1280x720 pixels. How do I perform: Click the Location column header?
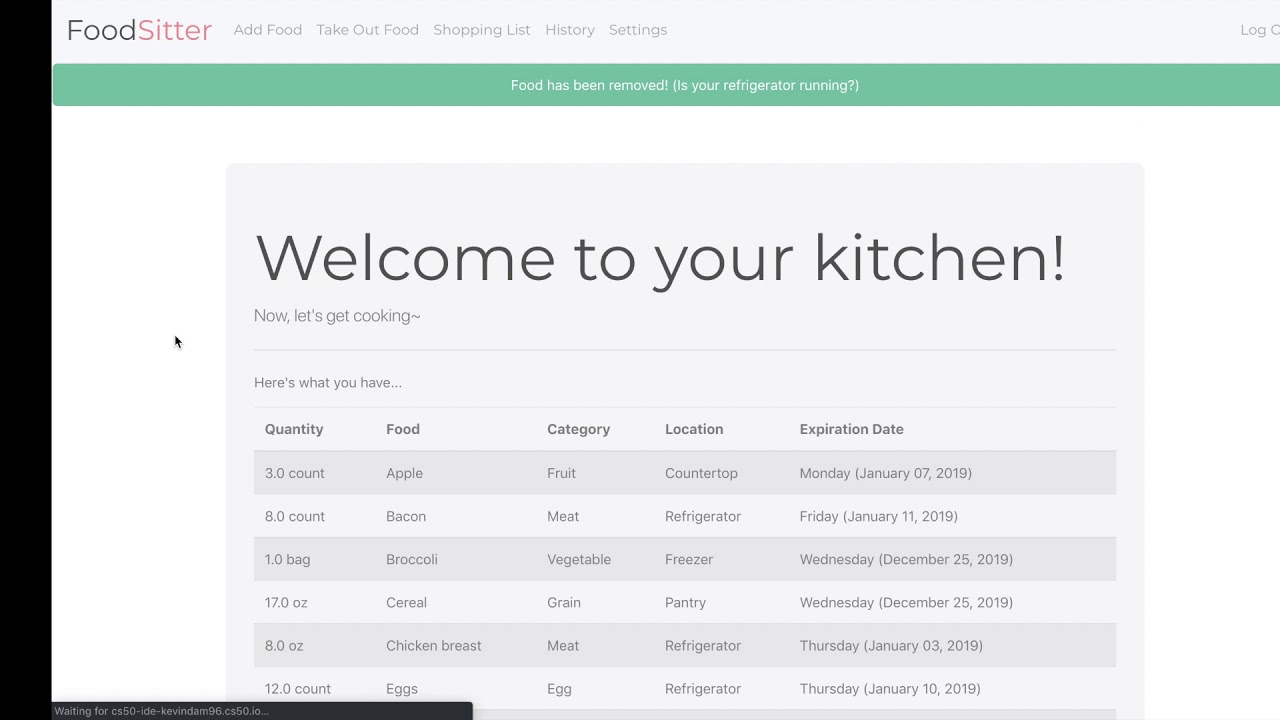point(694,429)
